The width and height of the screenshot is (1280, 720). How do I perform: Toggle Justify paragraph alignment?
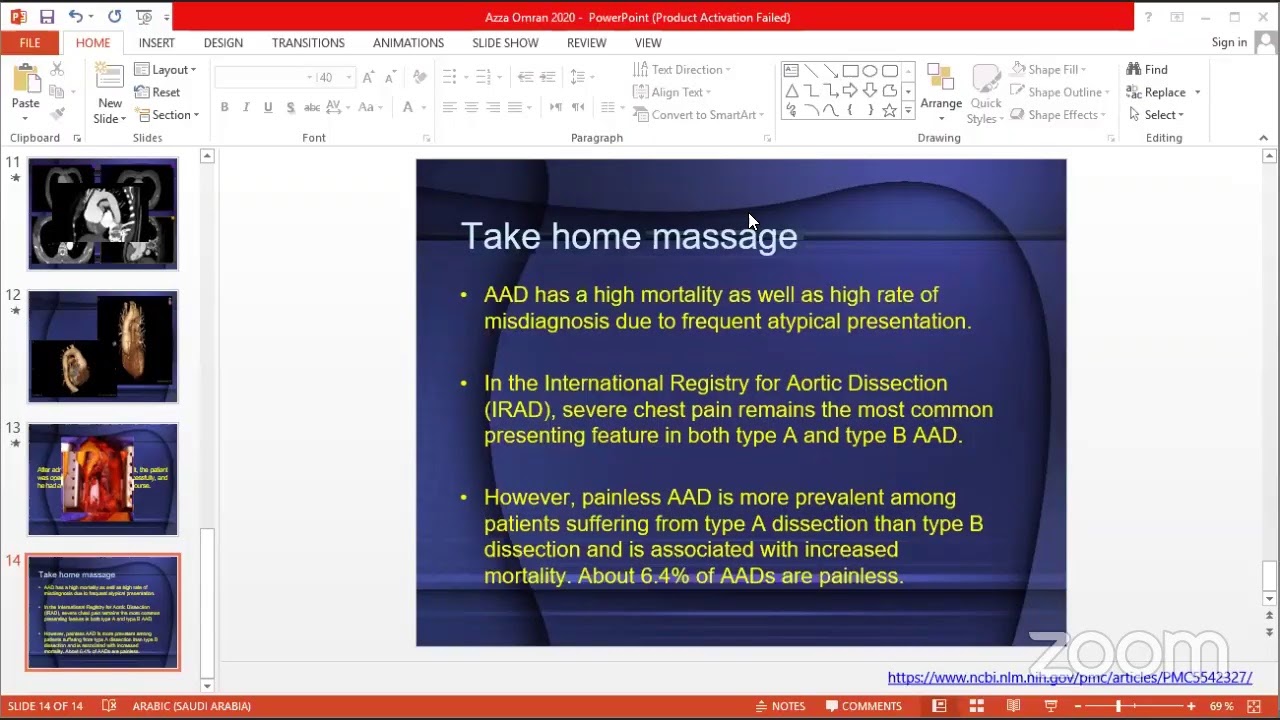click(x=515, y=107)
